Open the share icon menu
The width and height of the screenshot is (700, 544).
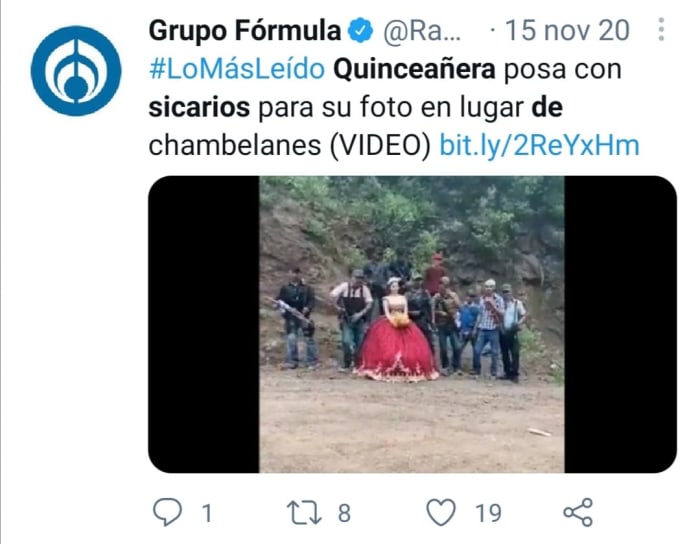point(578,512)
